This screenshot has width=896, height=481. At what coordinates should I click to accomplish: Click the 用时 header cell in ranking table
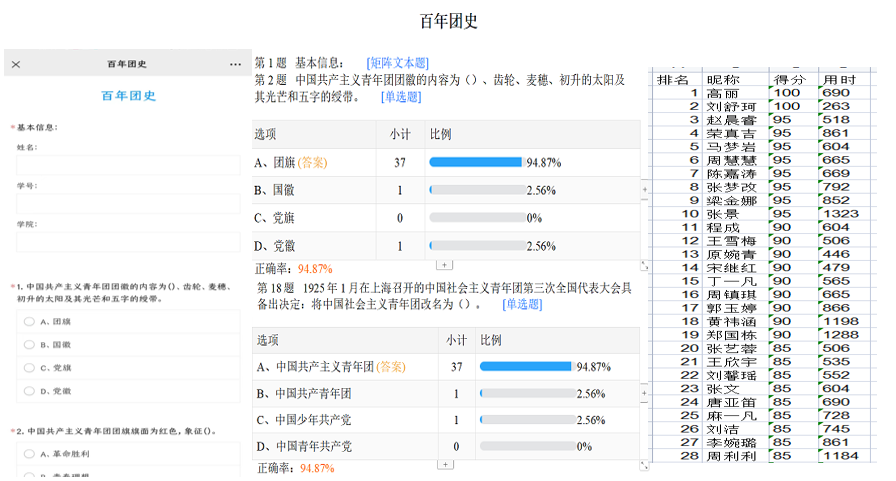click(845, 79)
